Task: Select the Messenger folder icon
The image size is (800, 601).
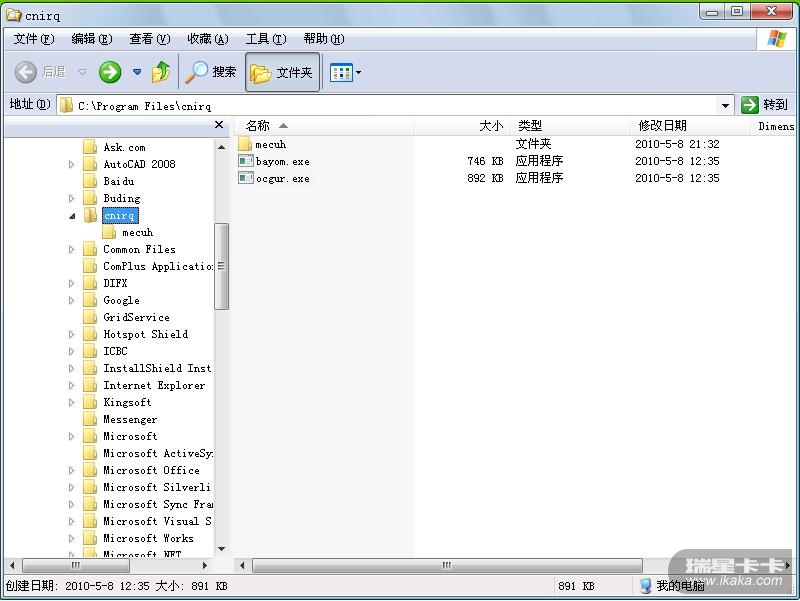Action: coord(90,419)
